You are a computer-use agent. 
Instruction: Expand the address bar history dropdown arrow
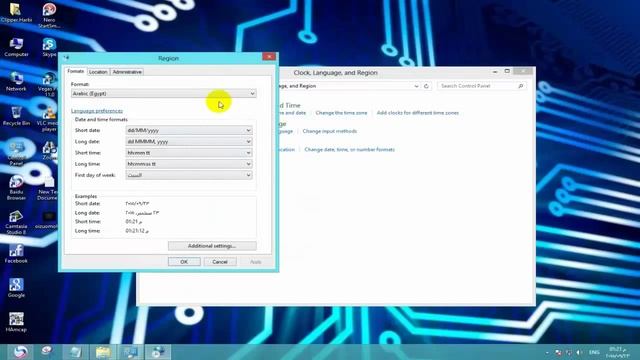[416, 86]
